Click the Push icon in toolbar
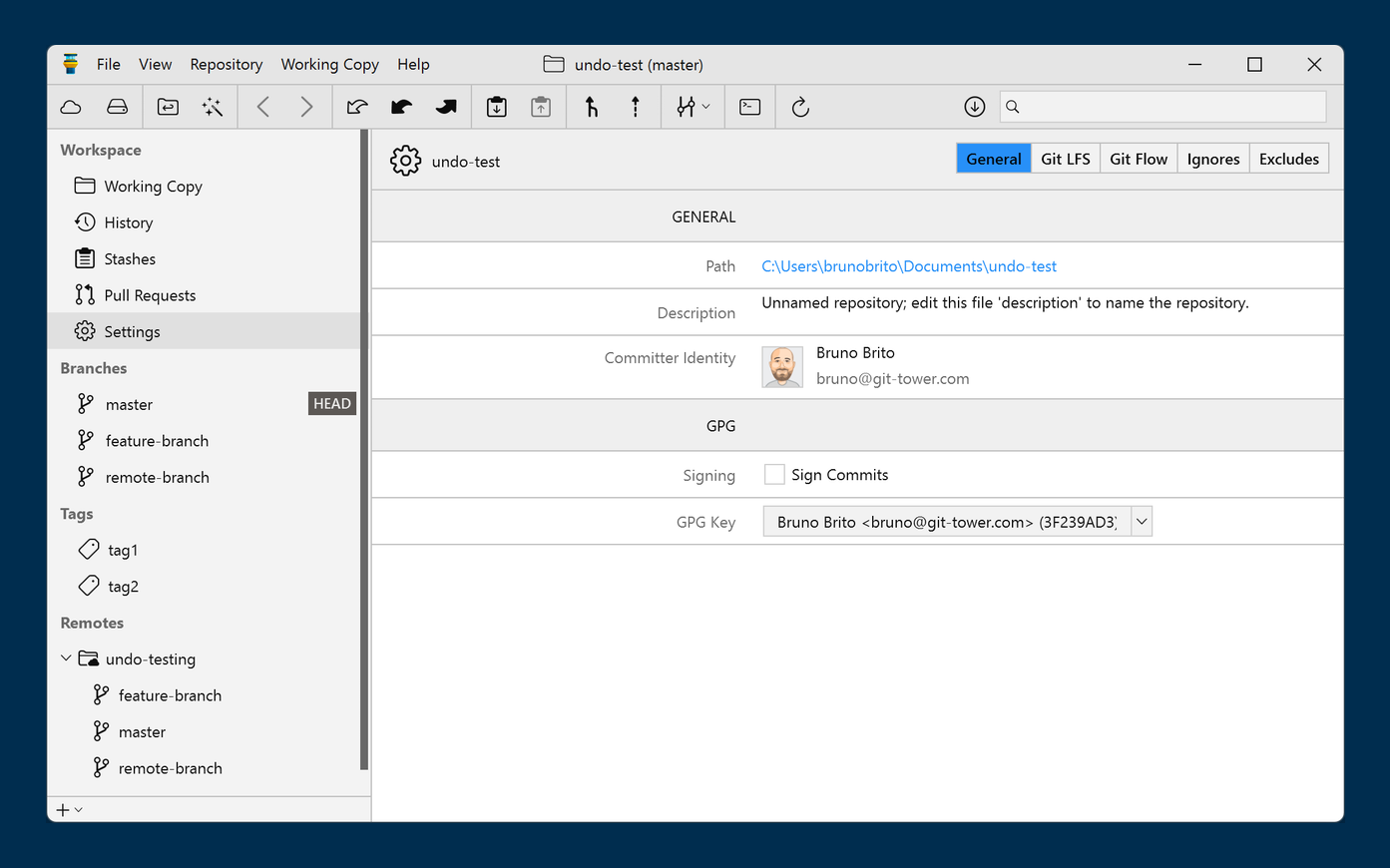This screenshot has width=1390, height=868. 446,107
